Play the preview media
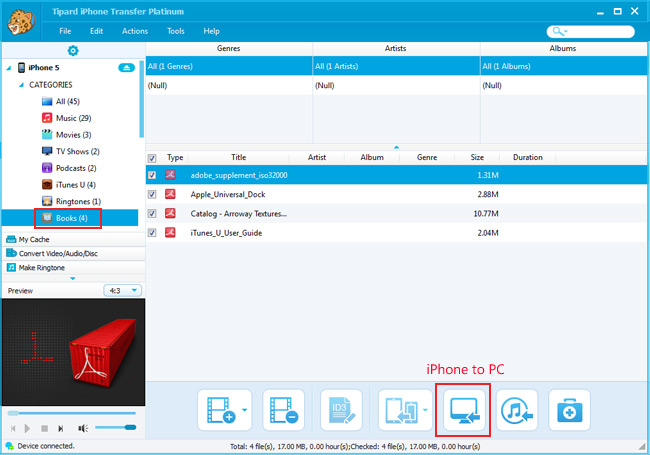This screenshot has height=455, width=650. [27, 428]
